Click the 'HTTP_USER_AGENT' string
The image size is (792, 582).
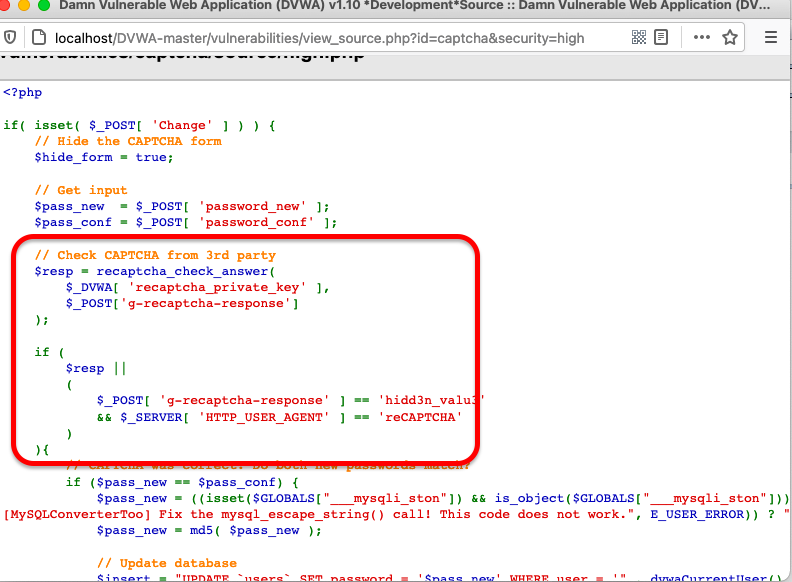coord(264,417)
